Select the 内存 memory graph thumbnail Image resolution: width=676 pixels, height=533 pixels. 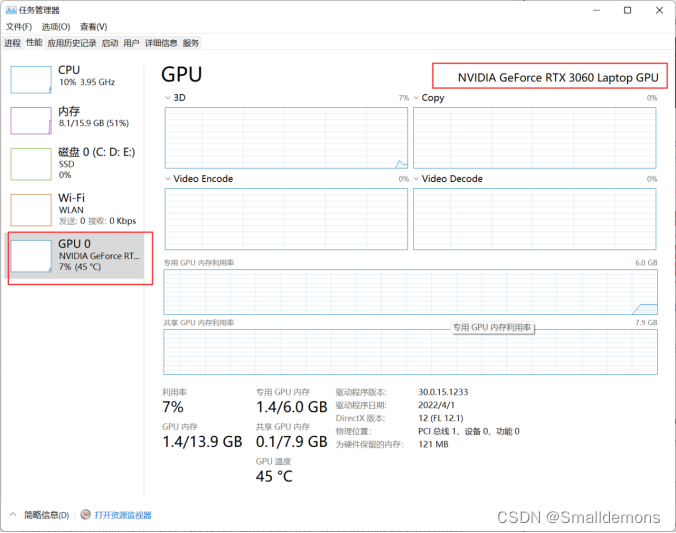click(31, 121)
